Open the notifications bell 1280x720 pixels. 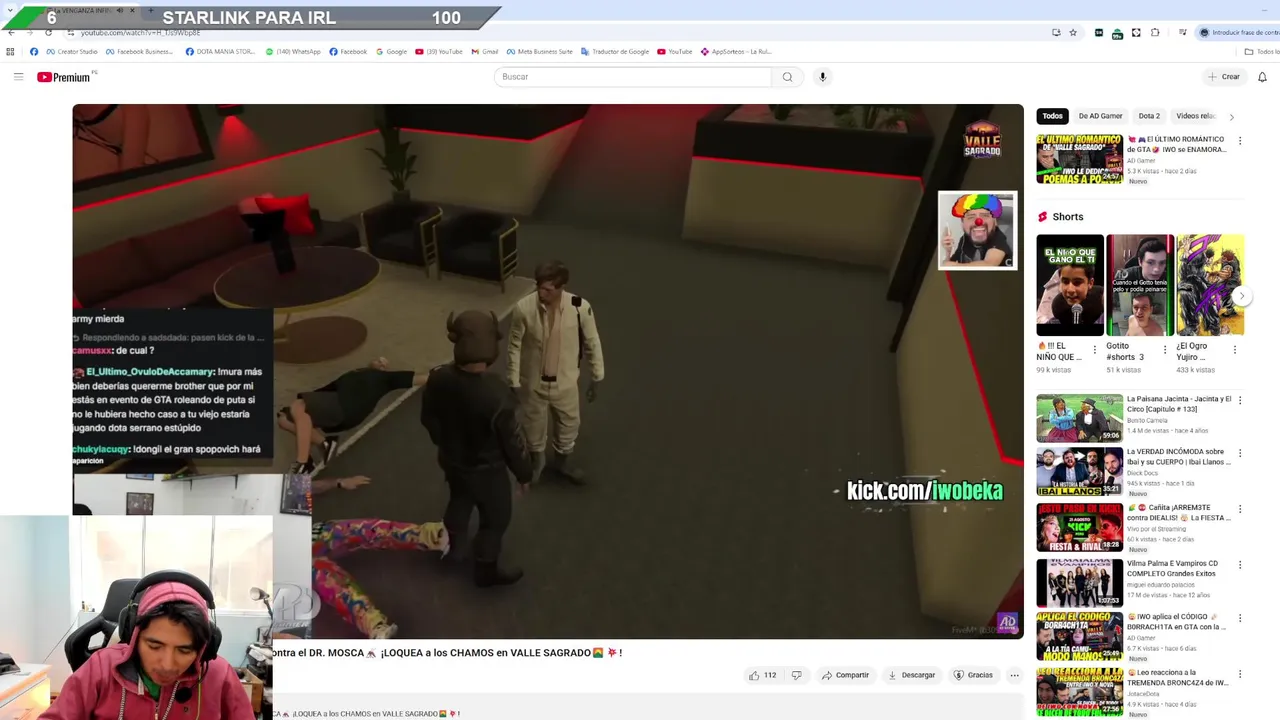click(x=1262, y=77)
